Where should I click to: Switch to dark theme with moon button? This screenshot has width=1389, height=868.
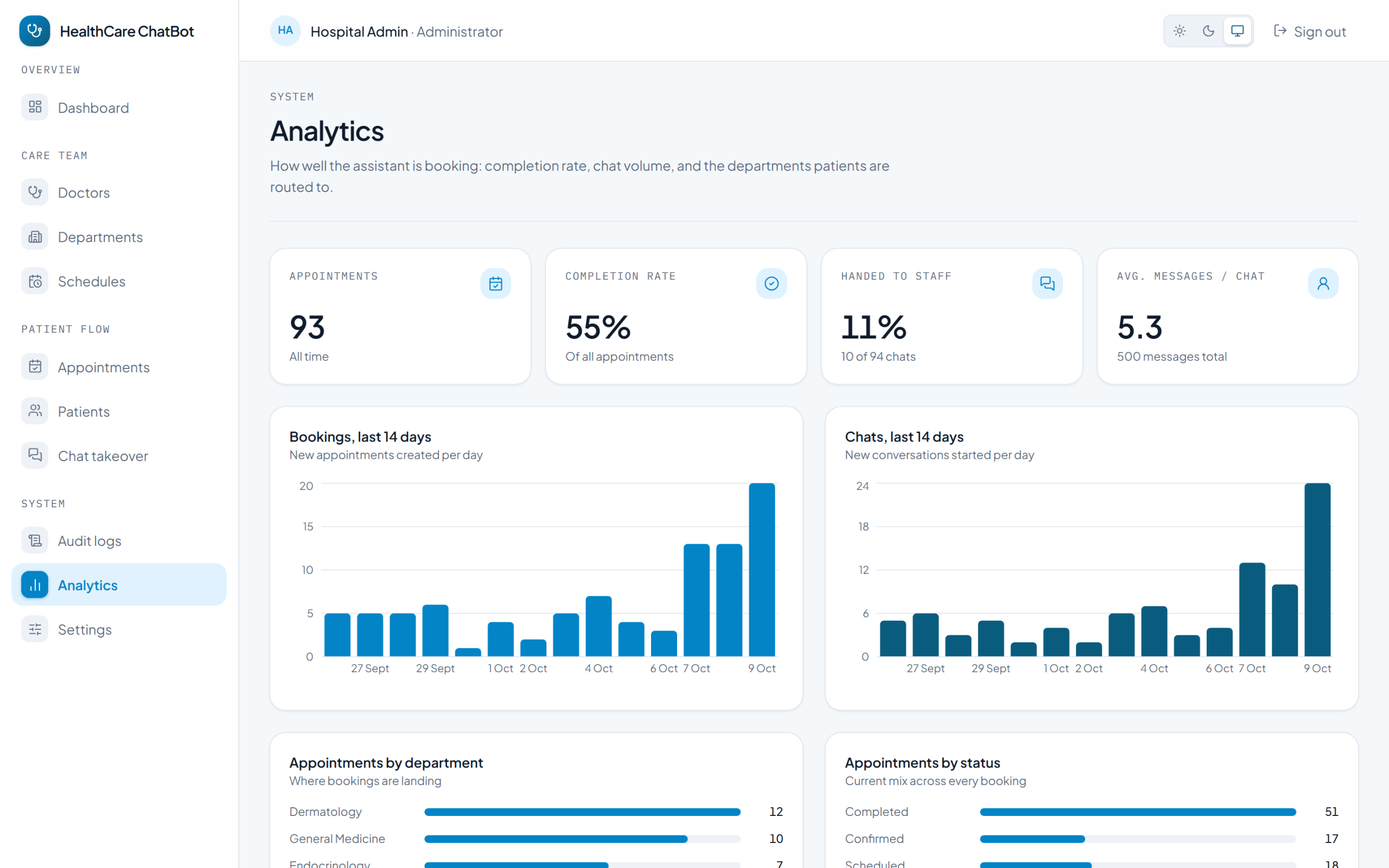click(x=1208, y=31)
